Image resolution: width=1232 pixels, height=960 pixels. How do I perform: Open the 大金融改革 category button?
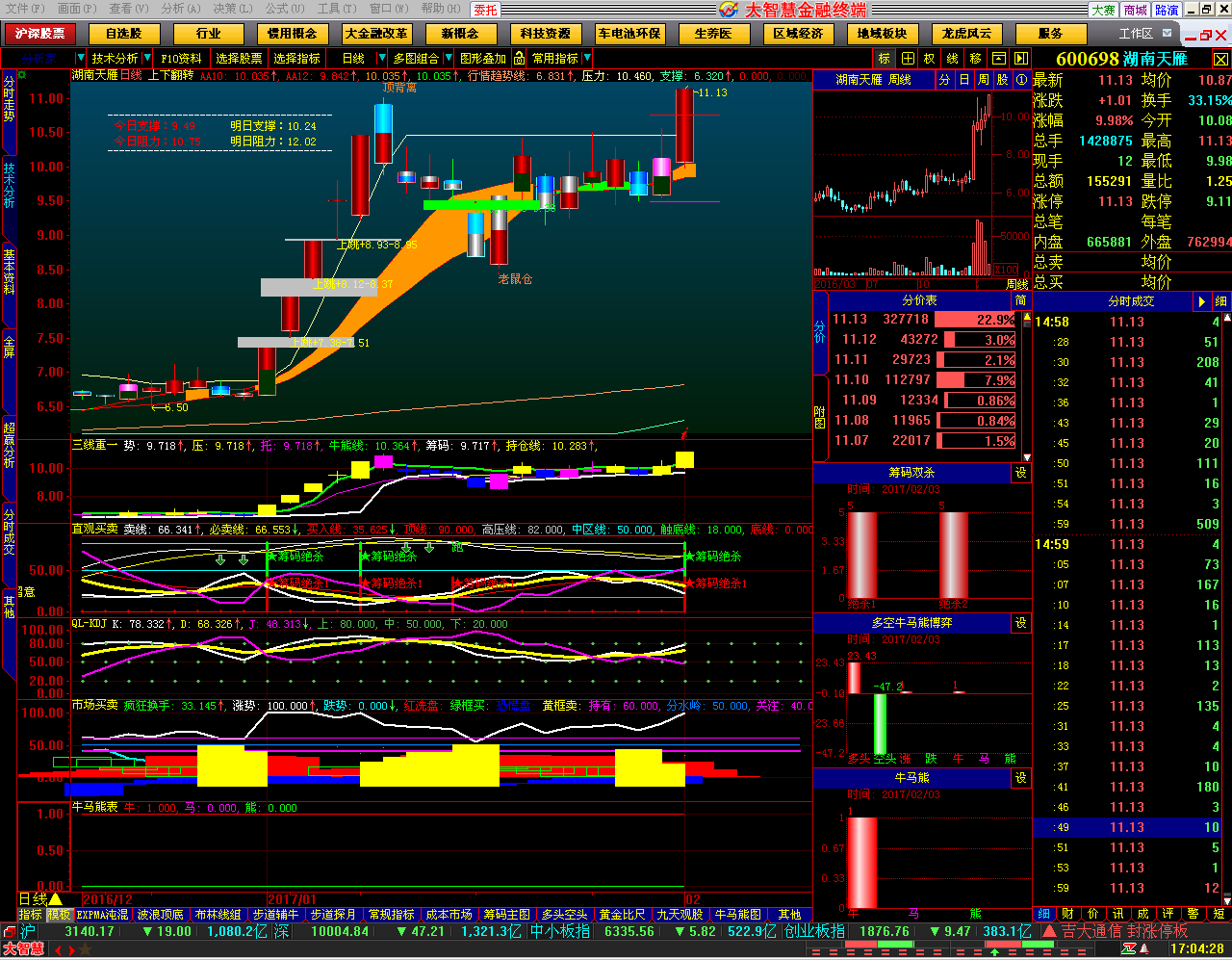click(x=376, y=33)
